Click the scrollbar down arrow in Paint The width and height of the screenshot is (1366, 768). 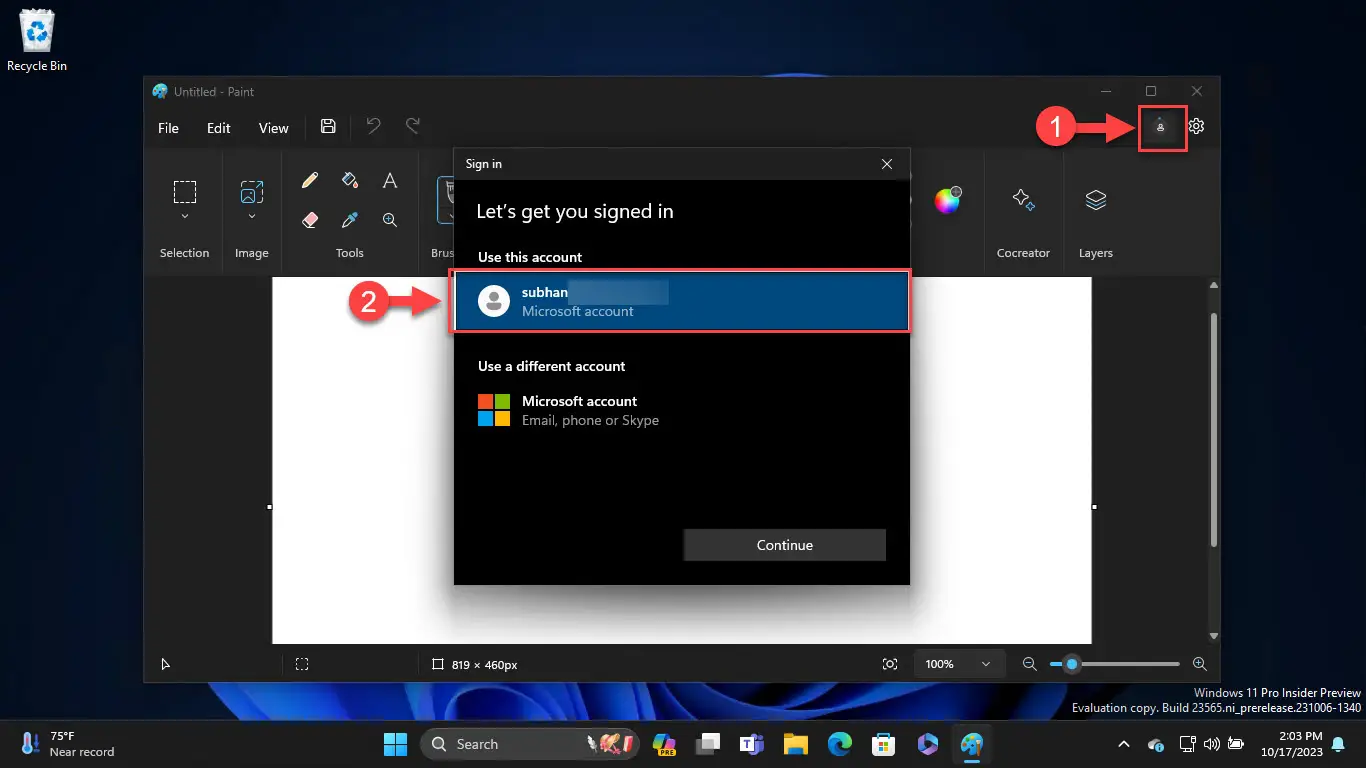(1214, 636)
